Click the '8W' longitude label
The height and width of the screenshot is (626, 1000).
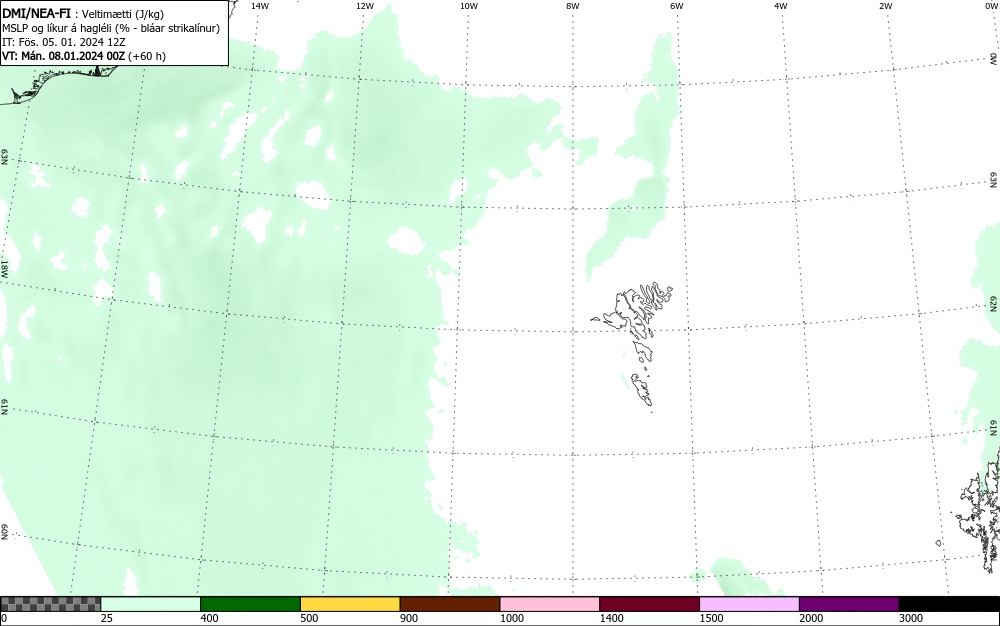pos(572,6)
